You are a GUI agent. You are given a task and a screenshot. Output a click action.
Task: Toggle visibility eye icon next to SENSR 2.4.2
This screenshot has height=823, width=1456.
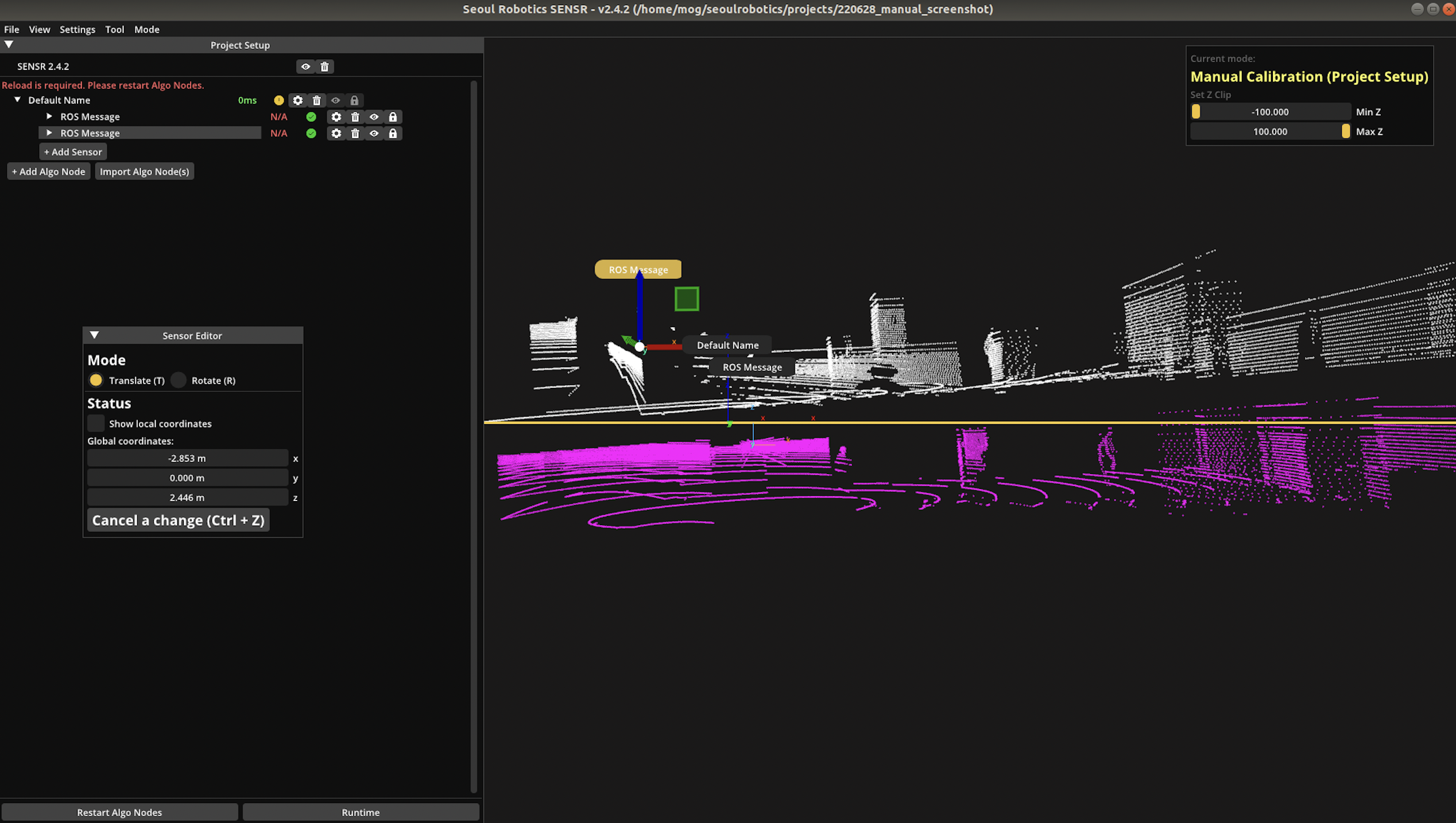click(x=305, y=67)
